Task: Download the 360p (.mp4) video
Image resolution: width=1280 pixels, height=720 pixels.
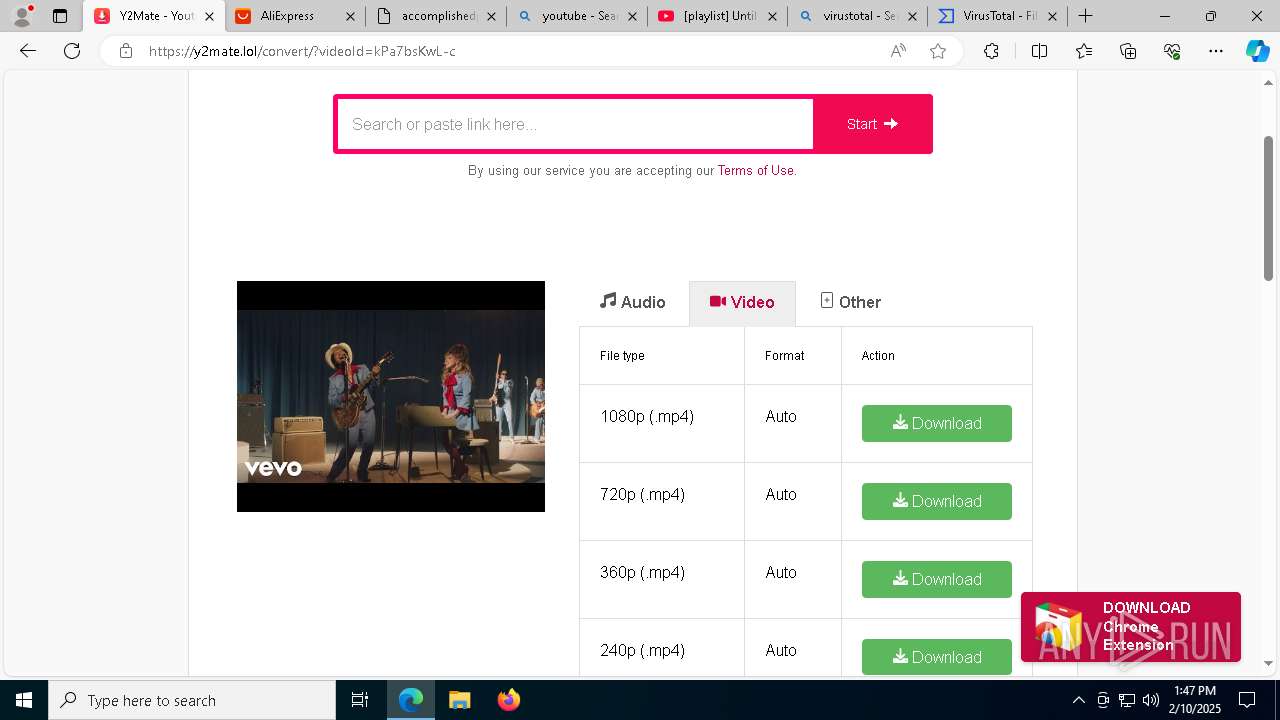Action: click(937, 579)
